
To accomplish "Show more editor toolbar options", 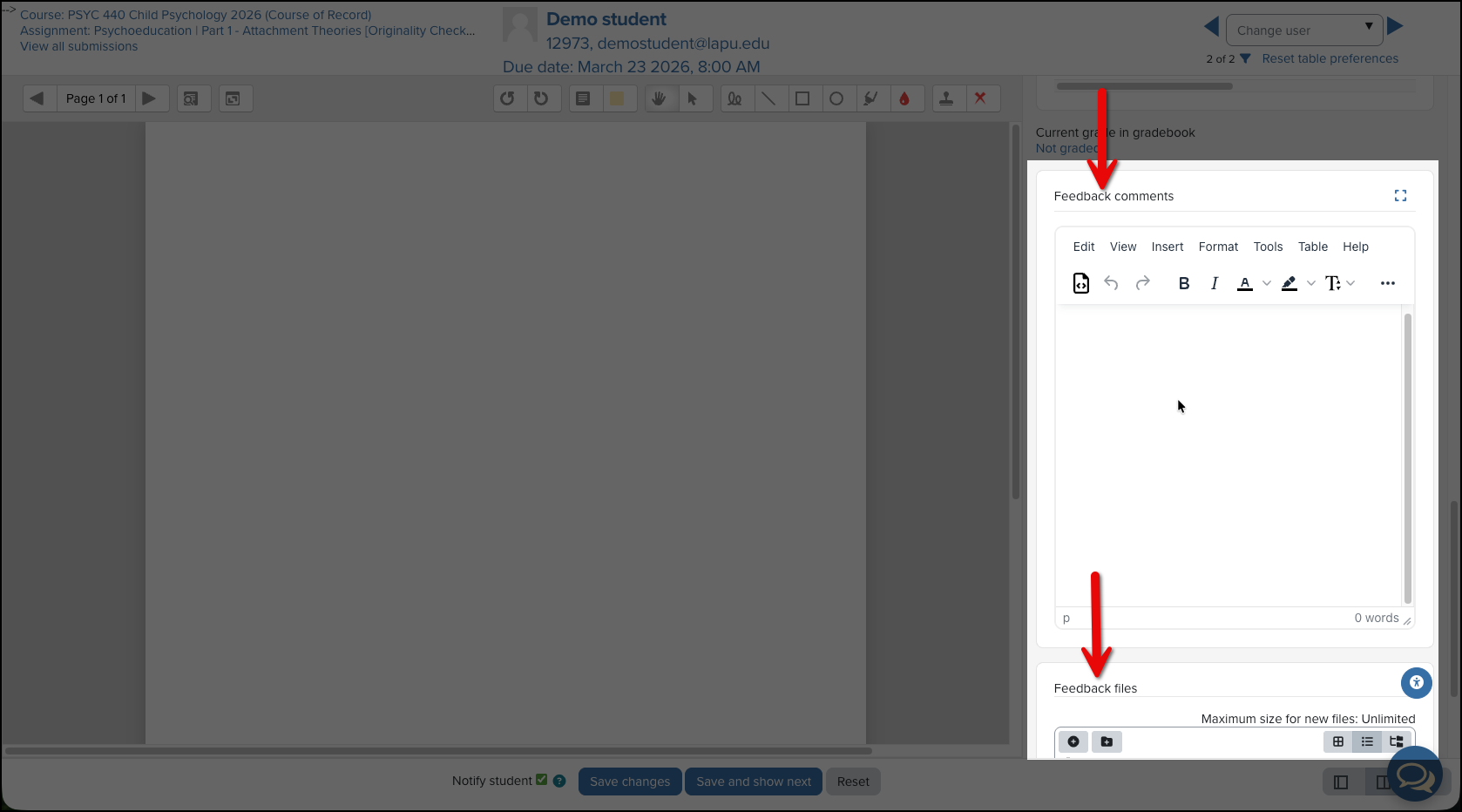I will [1388, 283].
